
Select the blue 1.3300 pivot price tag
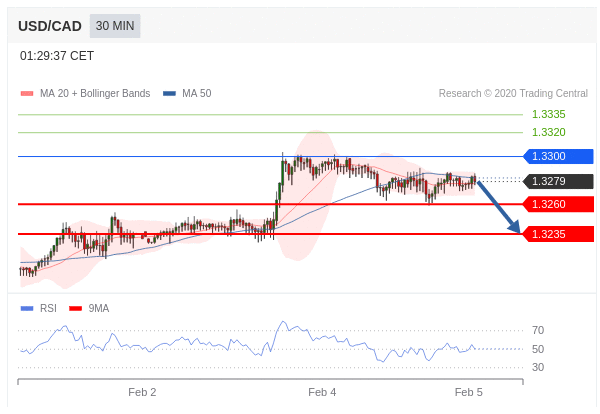coord(558,156)
